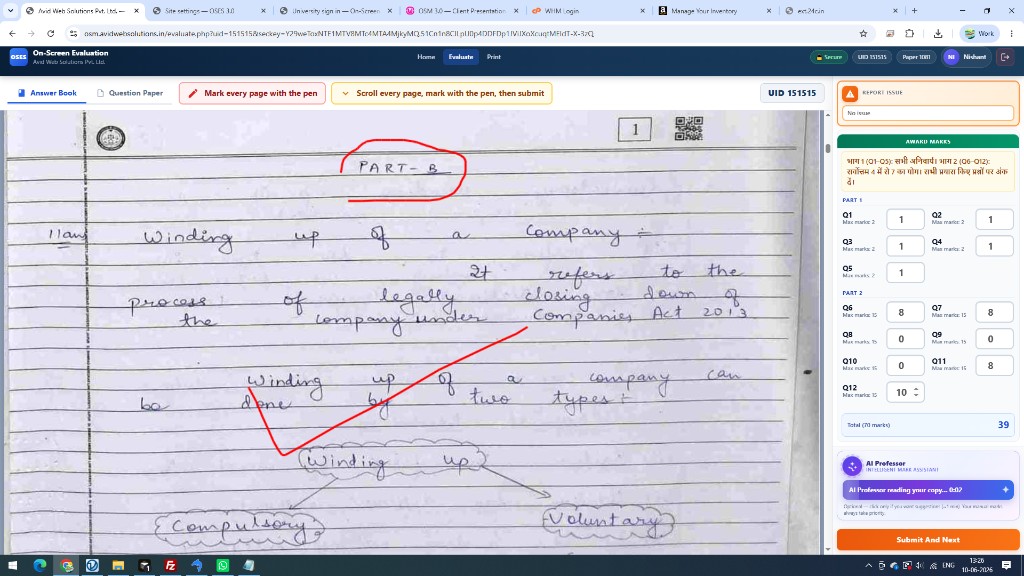Screen dimensions: 1024x576
Task: Click the site information icon in address bar
Action: [x=73, y=33]
